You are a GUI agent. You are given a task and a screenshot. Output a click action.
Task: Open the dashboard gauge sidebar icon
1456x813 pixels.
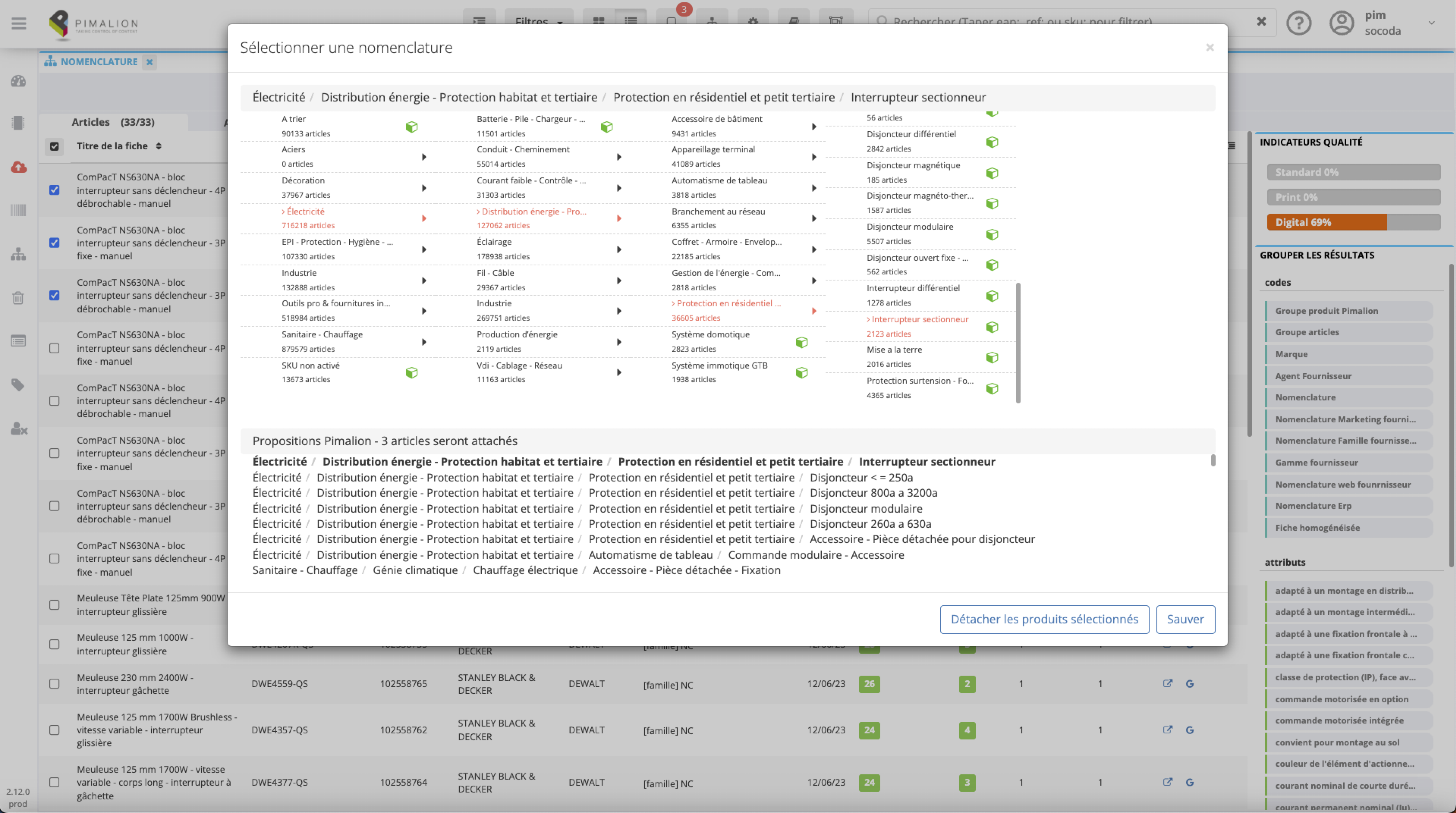tap(18, 81)
